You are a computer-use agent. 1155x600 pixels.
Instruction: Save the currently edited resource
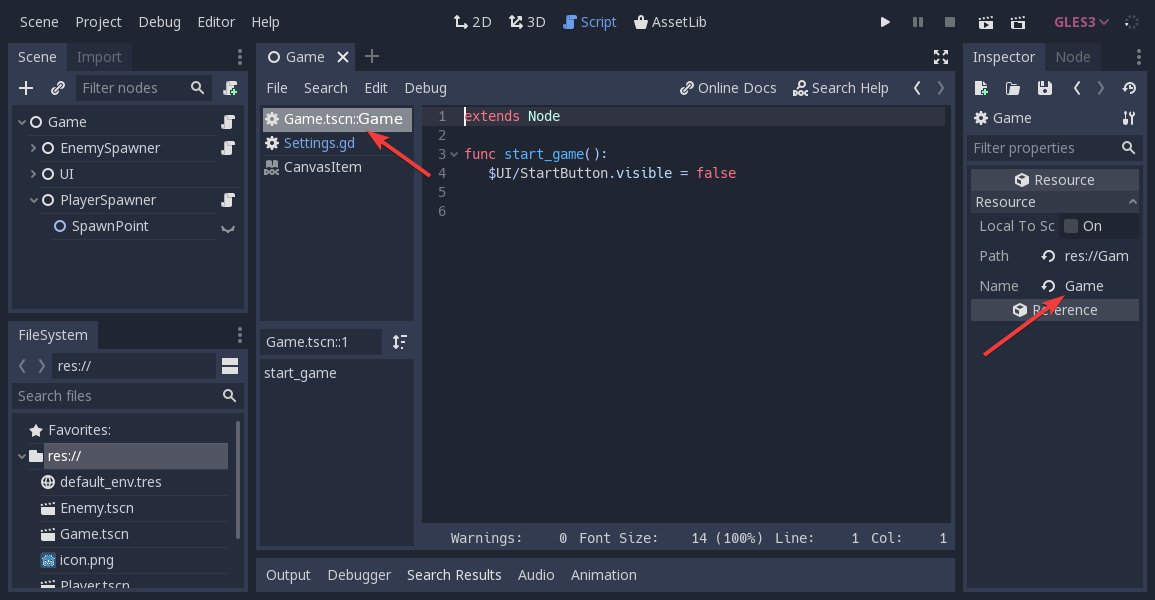(x=1044, y=88)
